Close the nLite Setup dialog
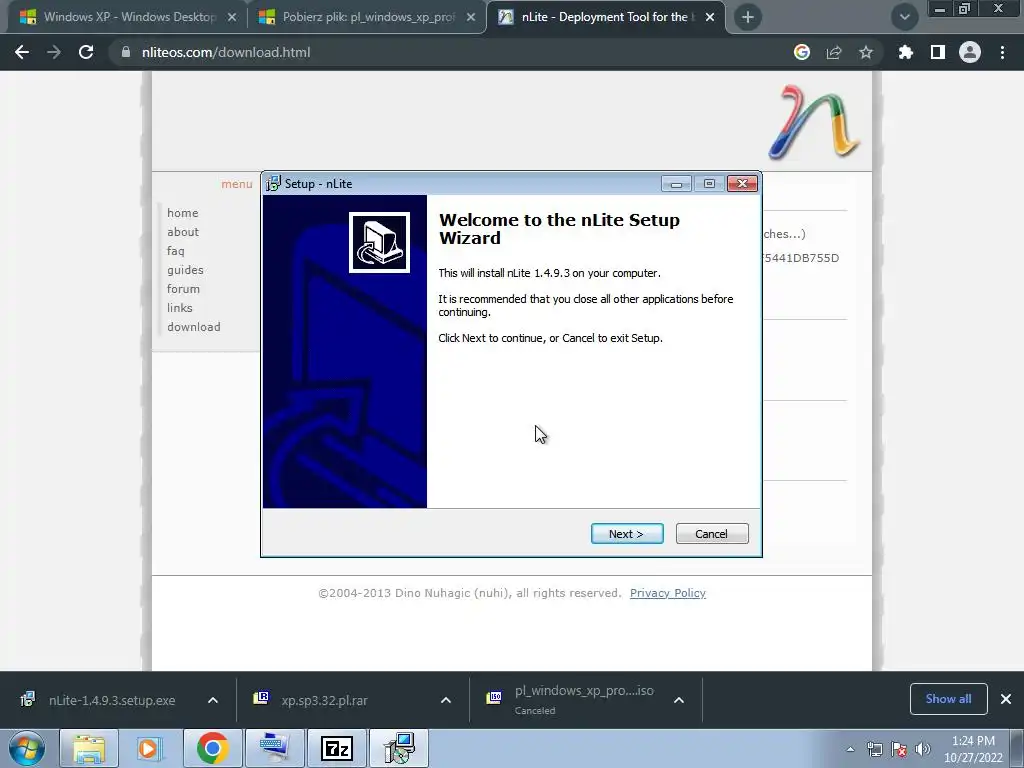This screenshot has height=768, width=1024. [743, 184]
